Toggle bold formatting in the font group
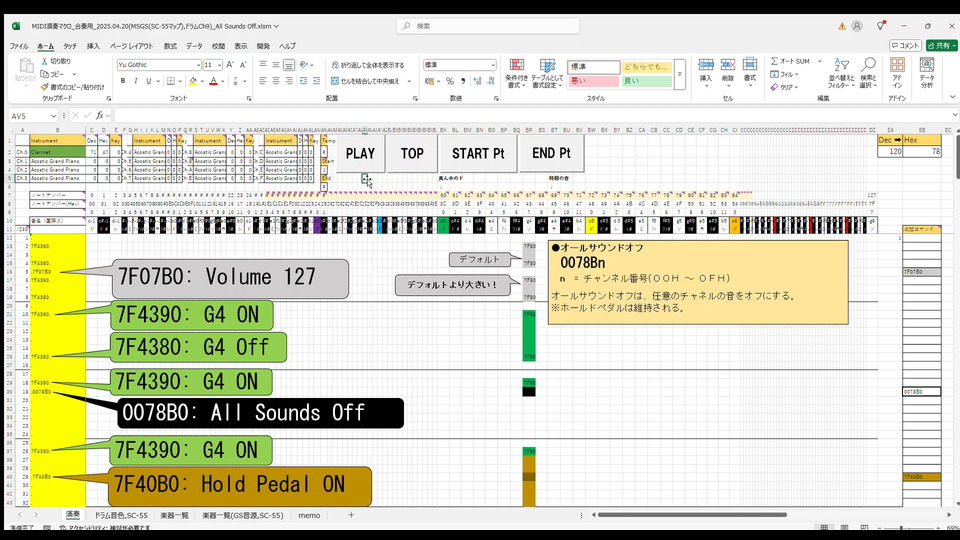The width and height of the screenshot is (960, 540). click(x=122, y=81)
